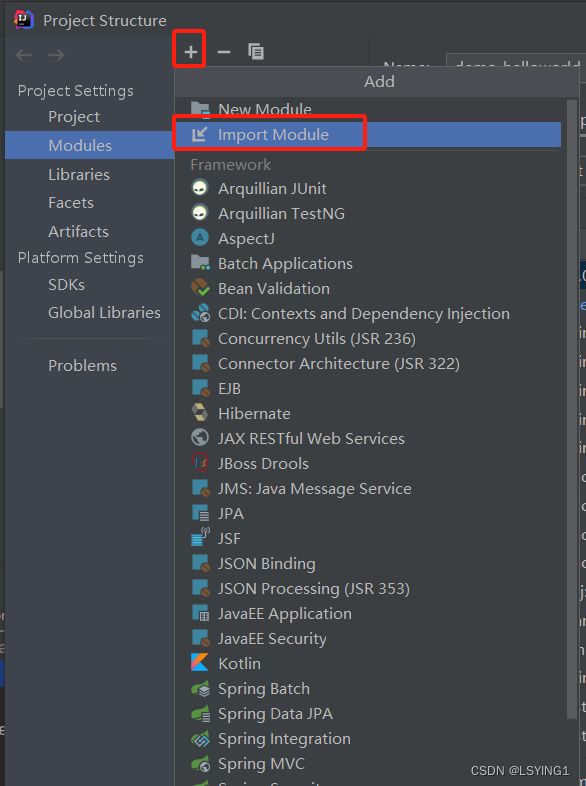Click the Copy module toolbar icon
This screenshot has width=586, height=786.
coord(256,51)
